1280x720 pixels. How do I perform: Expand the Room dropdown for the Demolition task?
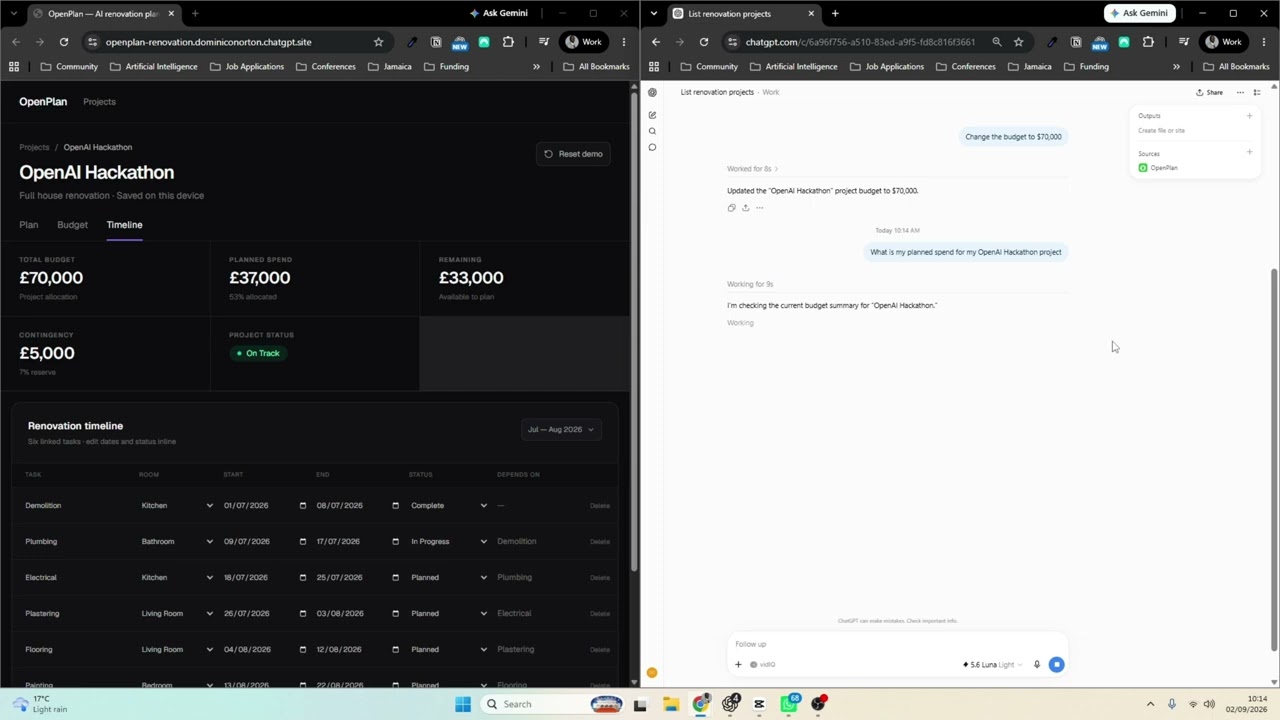[x=177, y=505]
